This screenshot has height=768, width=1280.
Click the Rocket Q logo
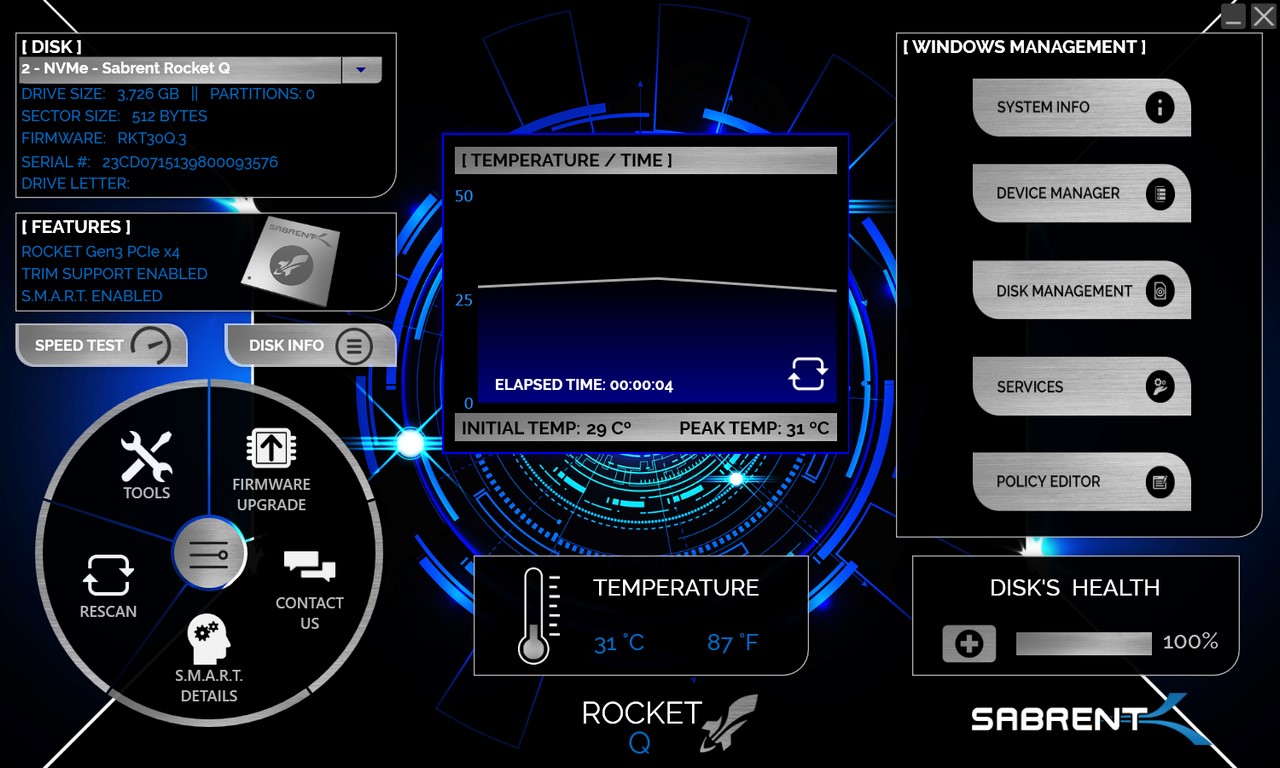pyautogui.click(x=670, y=724)
